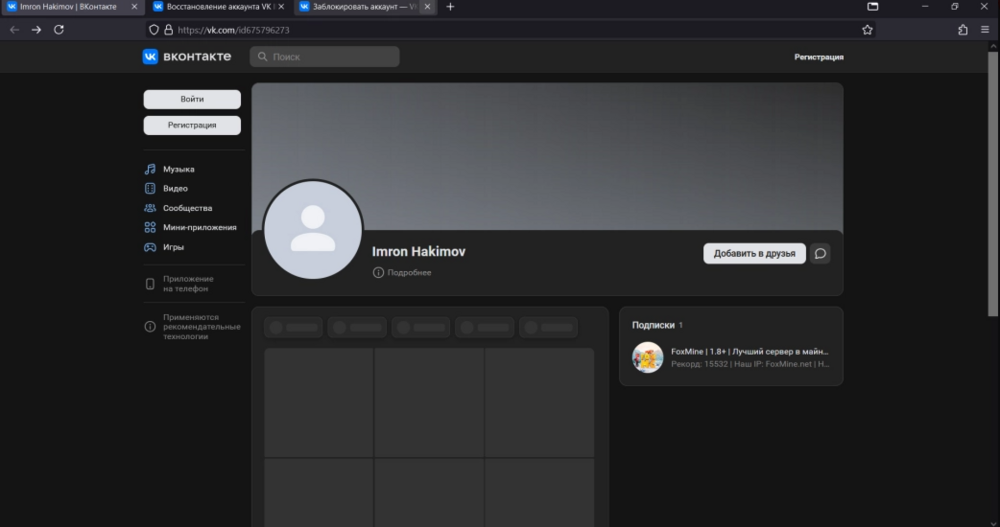
Task: Open FoxMine subscription link
Action: (749, 352)
